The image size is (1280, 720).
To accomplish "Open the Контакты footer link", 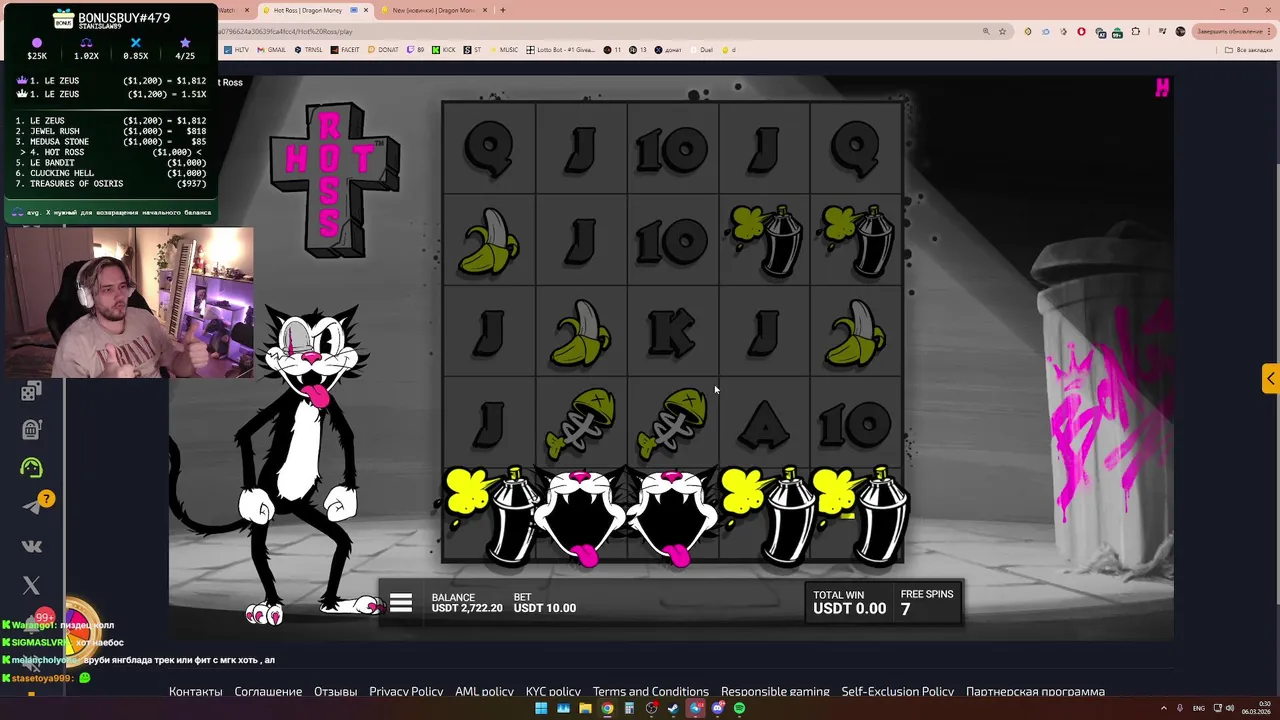I will tap(195, 691).
